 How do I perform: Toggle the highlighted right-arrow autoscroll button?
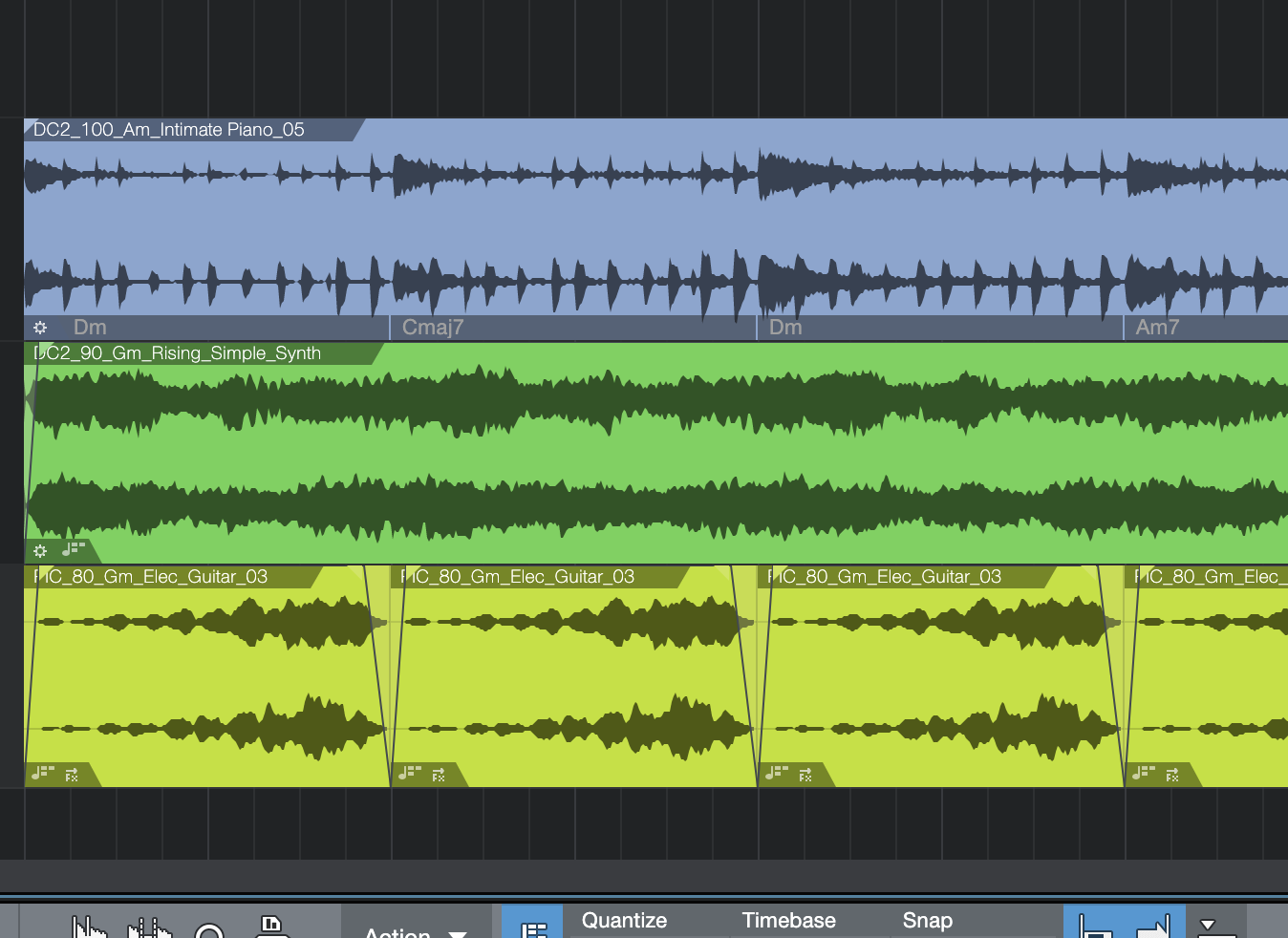(1154, 926)
